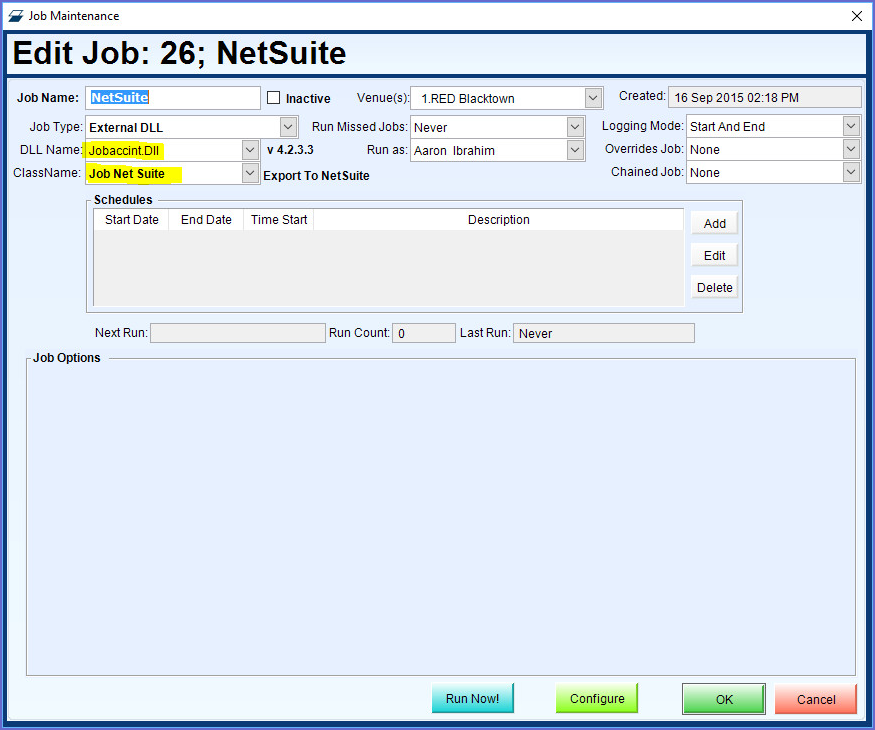
Task: Expand the Run as dropdown
Action: 575,150
